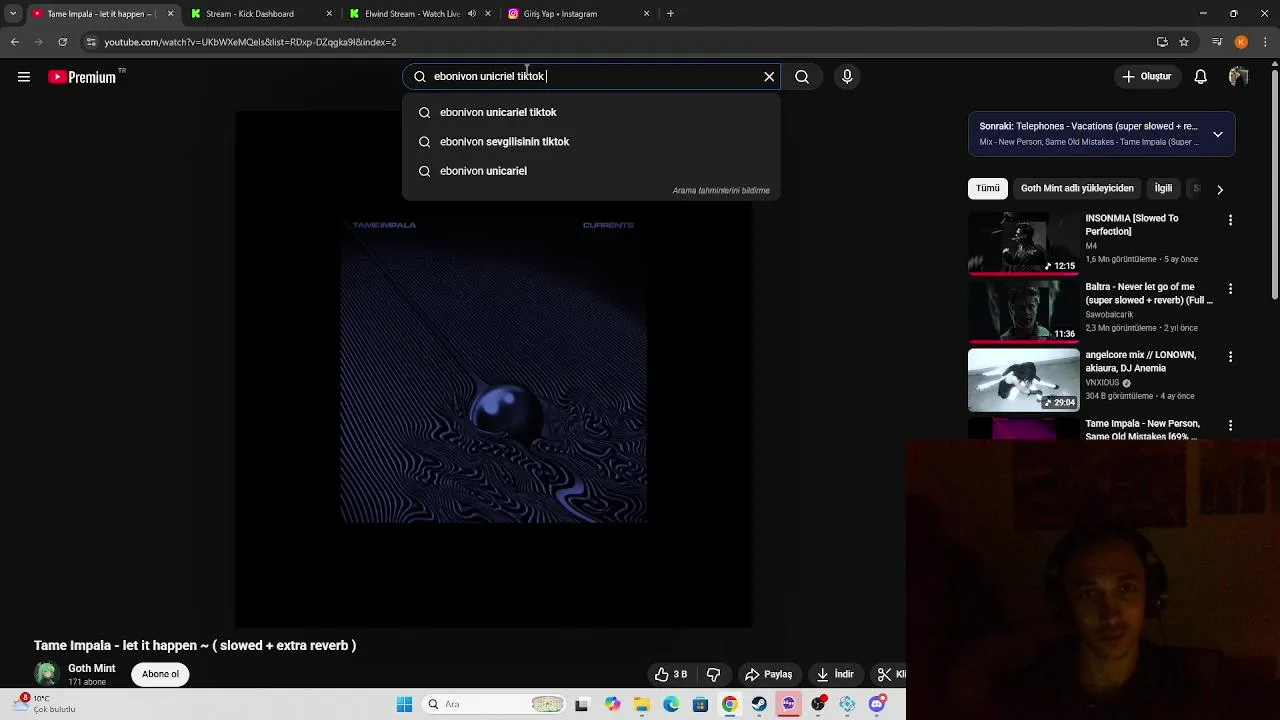Open File Explorer from the taskbar

pos(642,704)
